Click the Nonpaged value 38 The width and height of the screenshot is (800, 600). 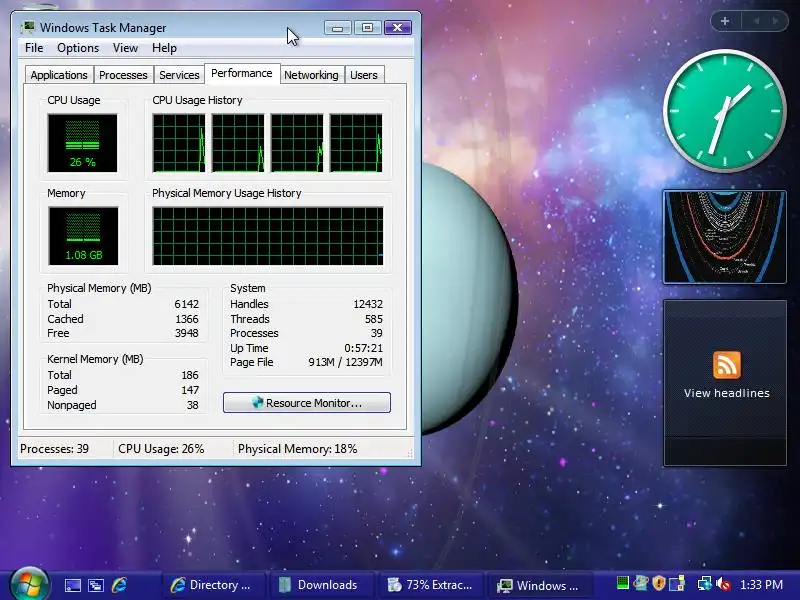pos(192,405)
